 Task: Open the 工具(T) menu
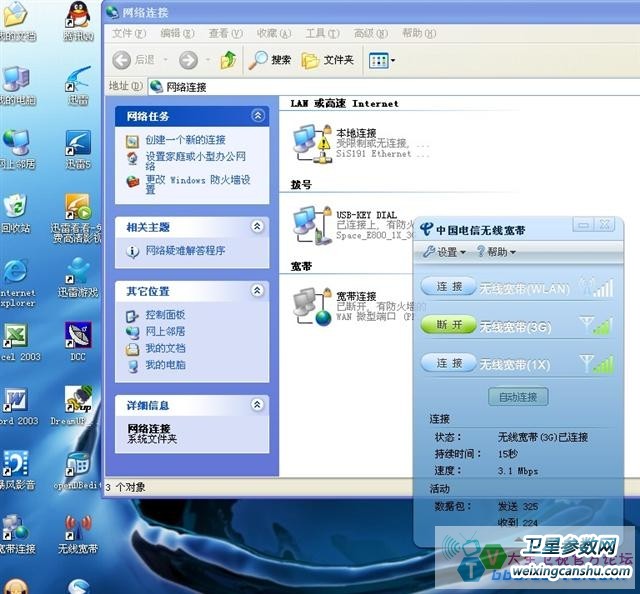(322, 33)
